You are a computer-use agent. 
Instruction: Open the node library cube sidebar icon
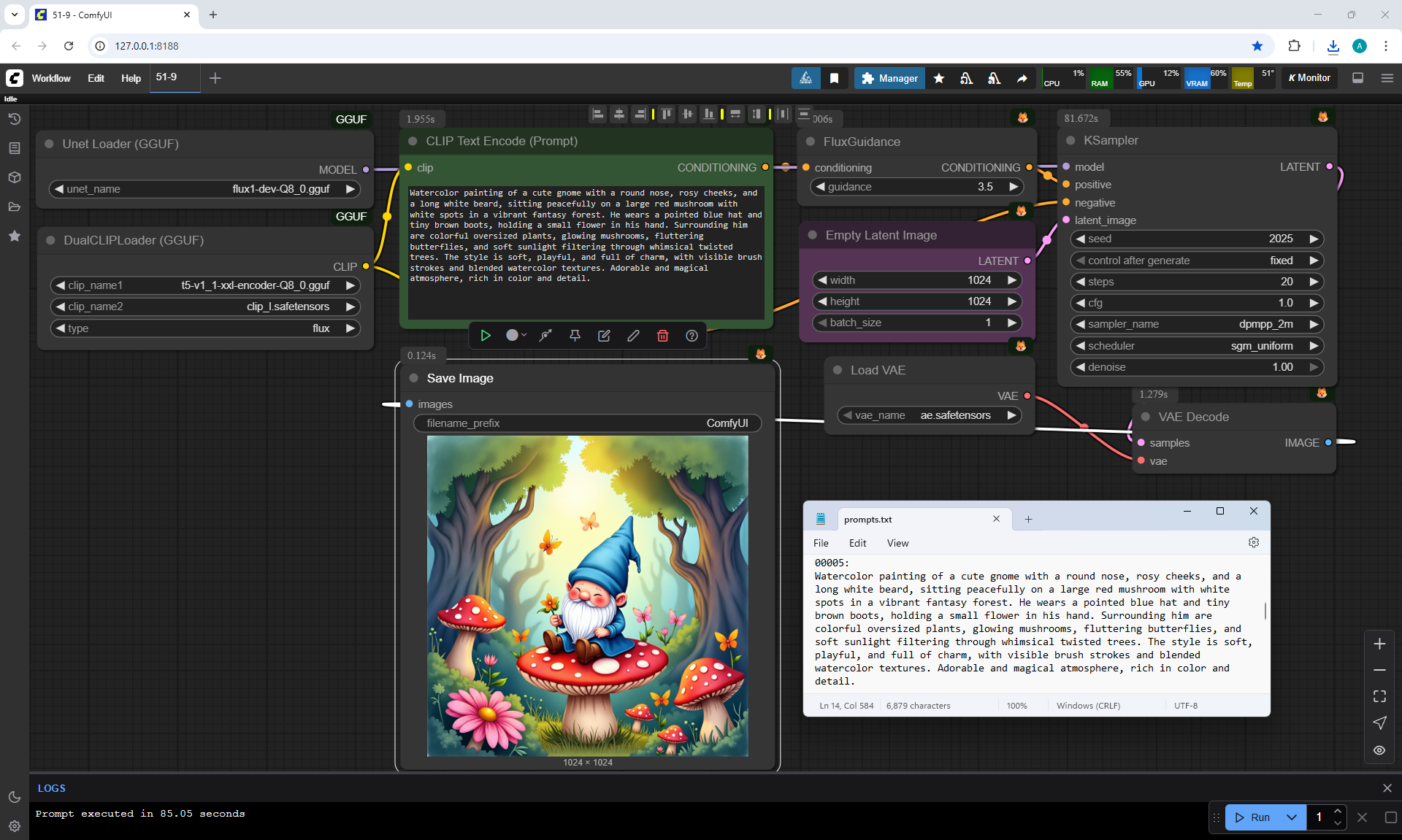pyautogui.click(x=14, y=177)
